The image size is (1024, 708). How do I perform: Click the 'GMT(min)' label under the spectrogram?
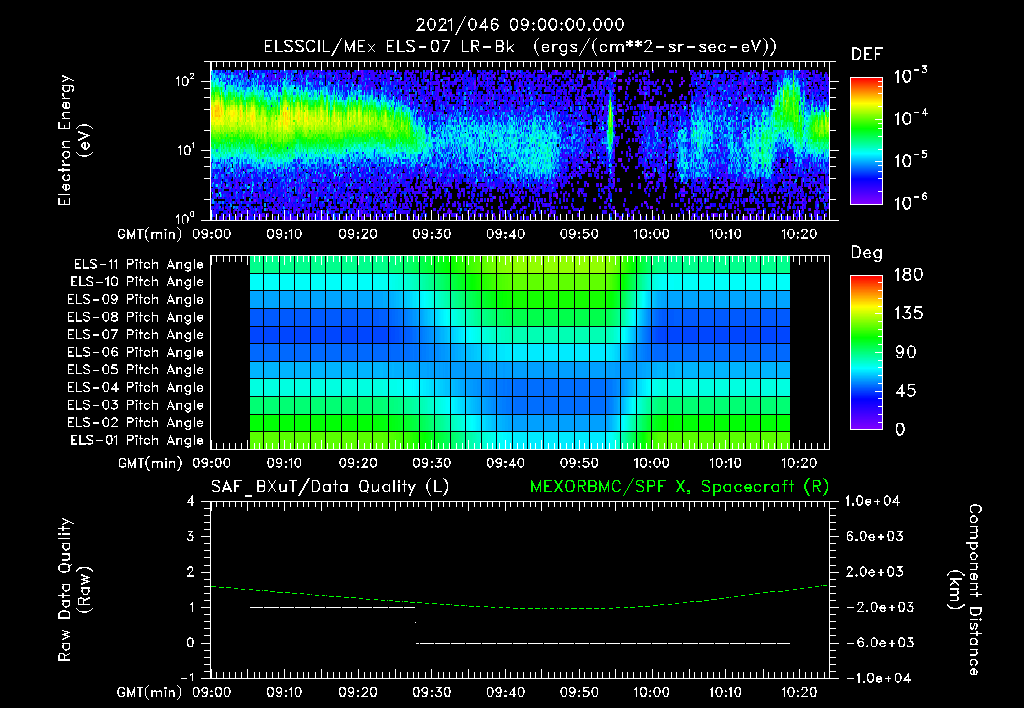click(x=150, y=234)
